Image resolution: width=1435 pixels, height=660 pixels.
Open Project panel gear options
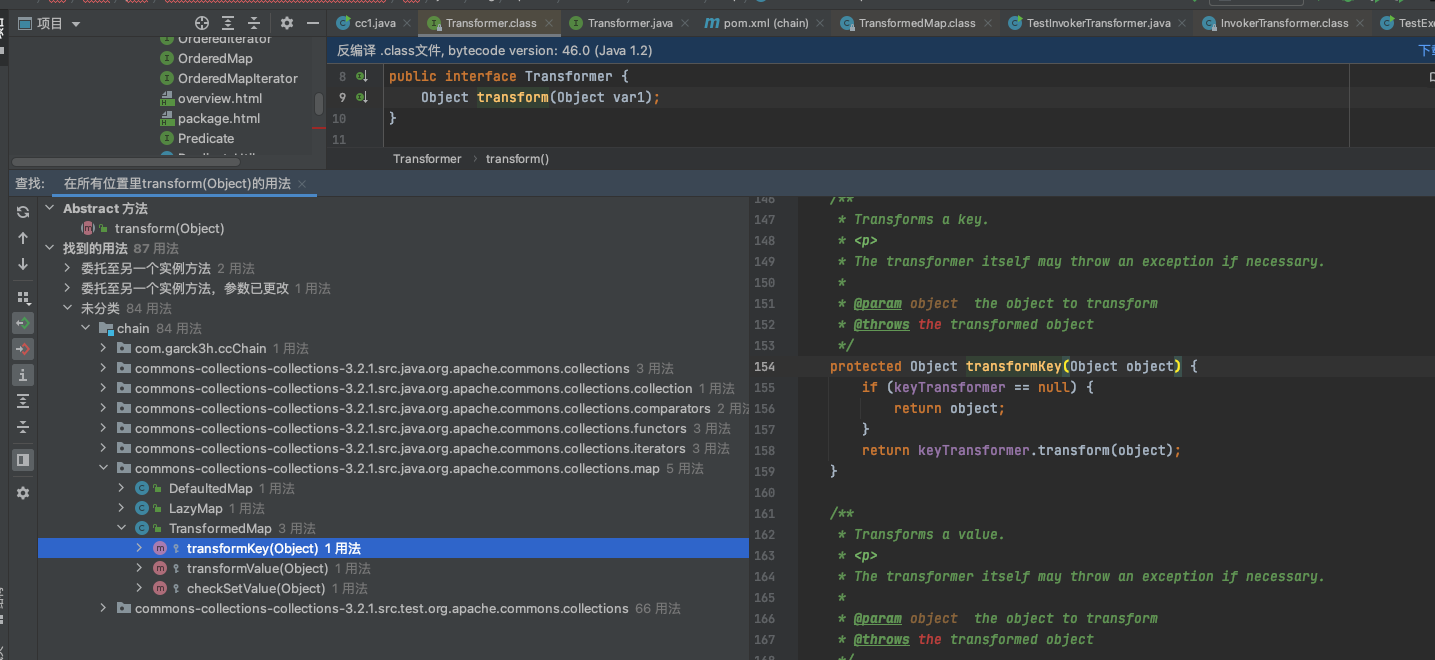[x=287, y=23]
